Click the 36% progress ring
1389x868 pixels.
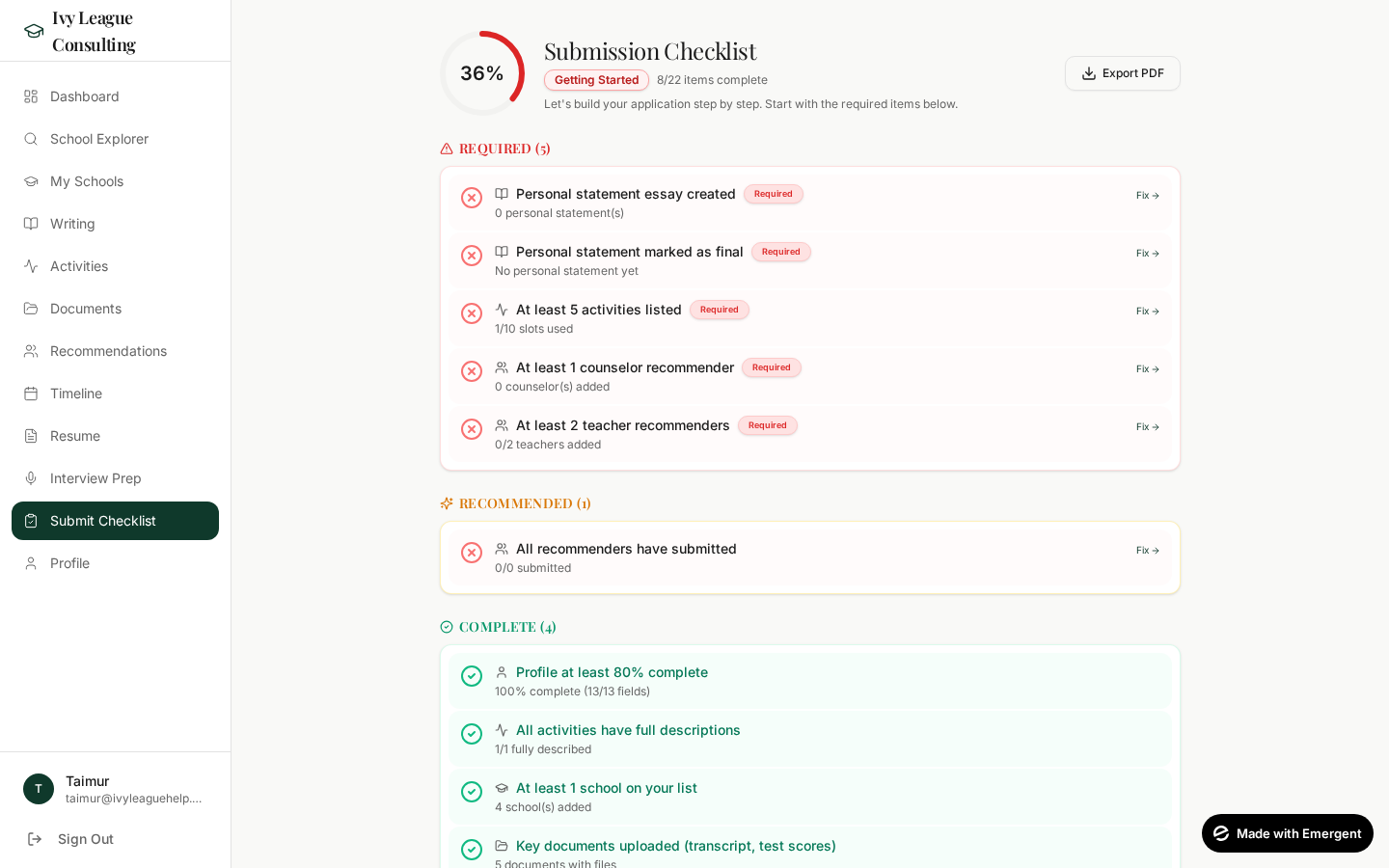tap(482, 73)
